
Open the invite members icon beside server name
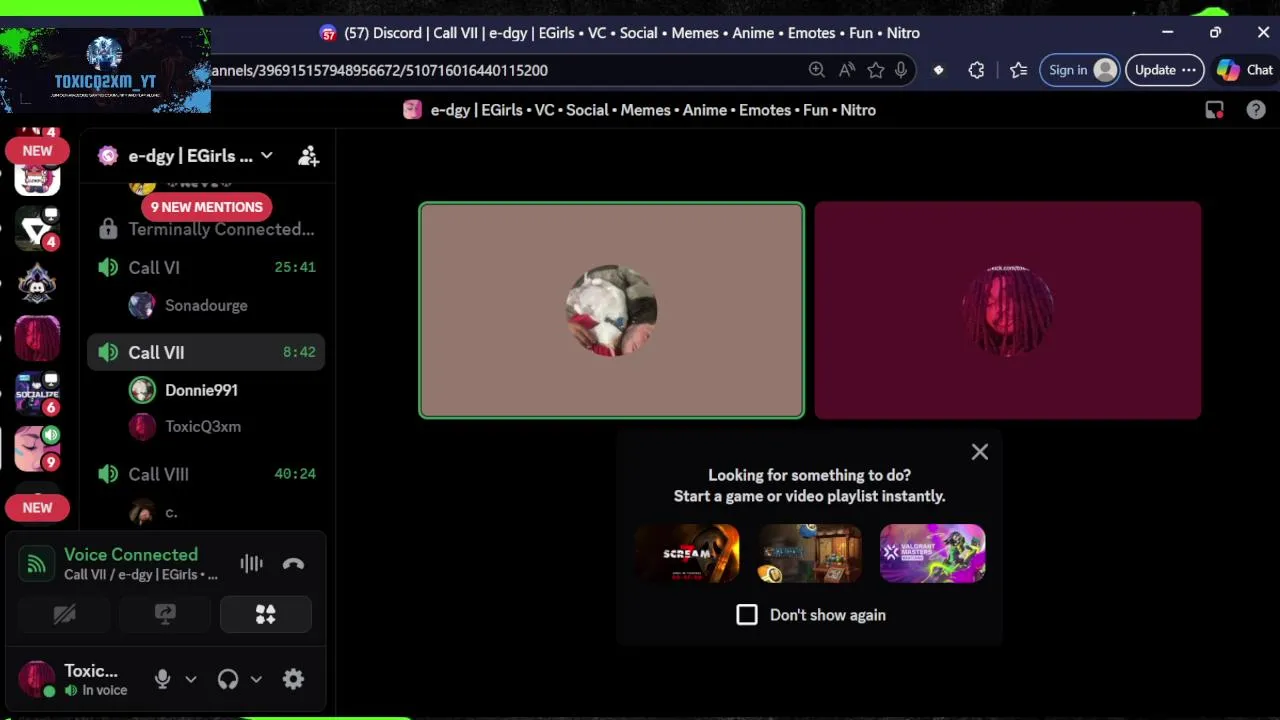click(x=309, y=156)
